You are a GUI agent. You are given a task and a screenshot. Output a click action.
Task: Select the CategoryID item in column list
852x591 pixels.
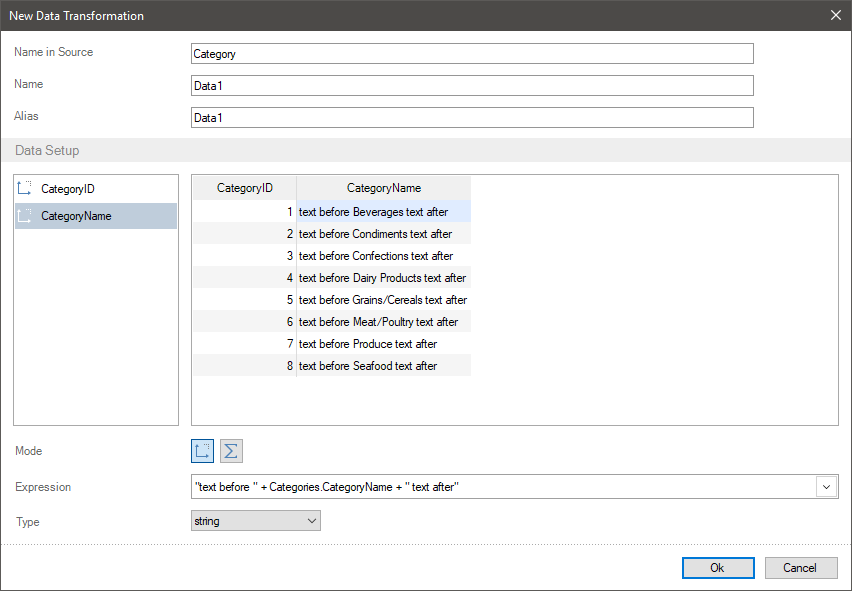68,189
